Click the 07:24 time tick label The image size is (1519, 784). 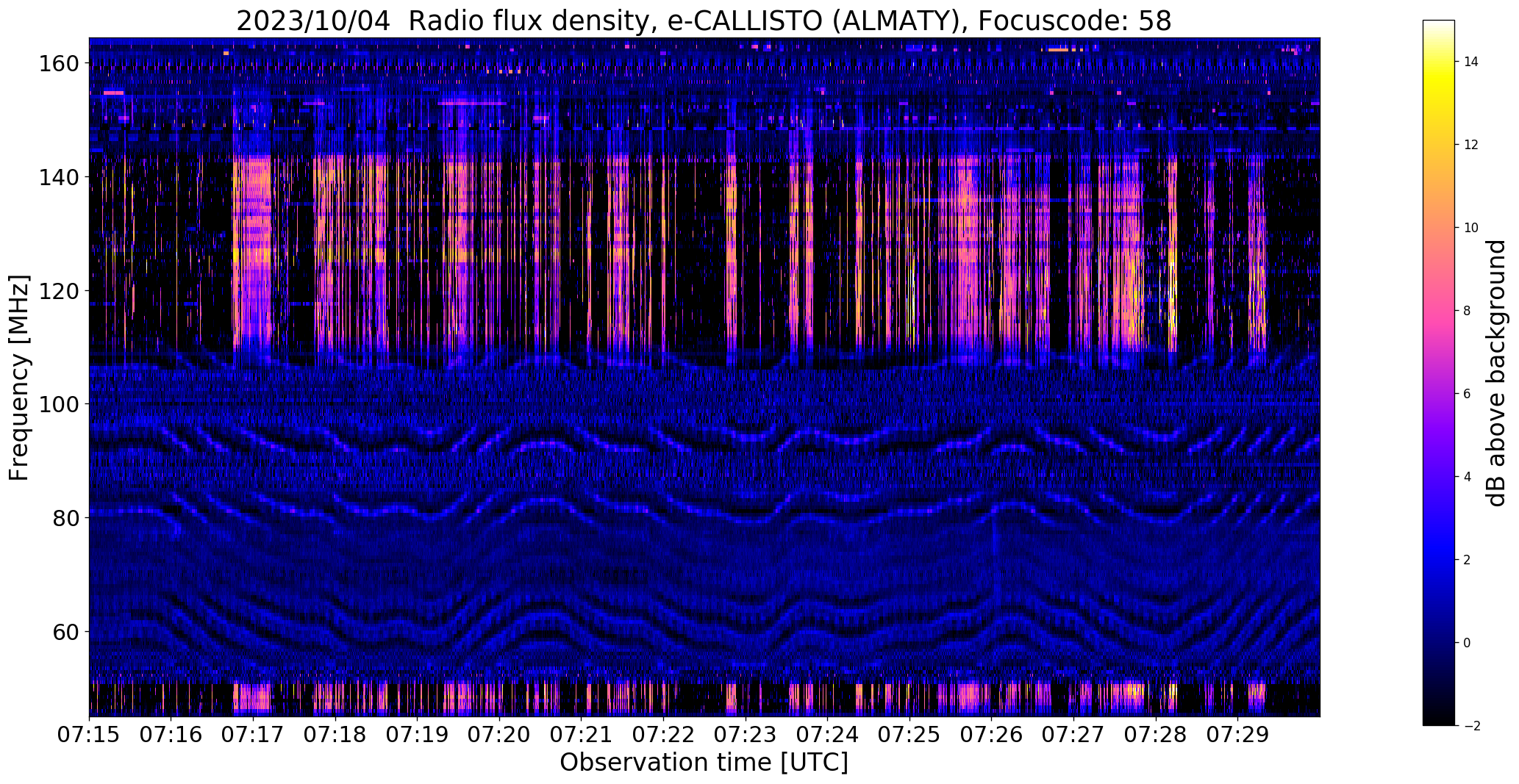827,735
